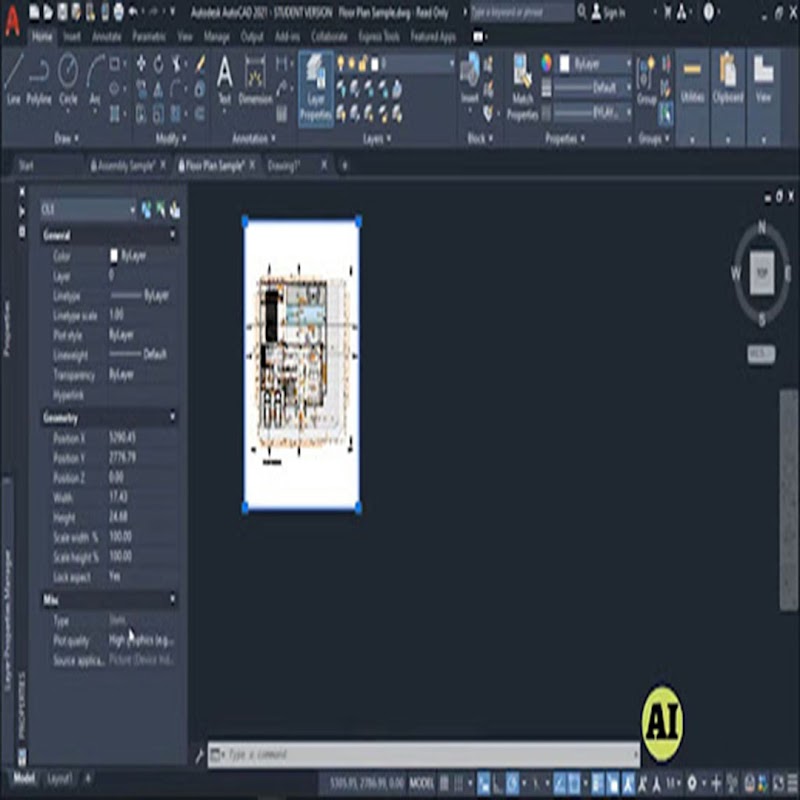Collapse the Geometry section in Properties palette
Screen dimensions: 800x800
click(x=172, y=417)
